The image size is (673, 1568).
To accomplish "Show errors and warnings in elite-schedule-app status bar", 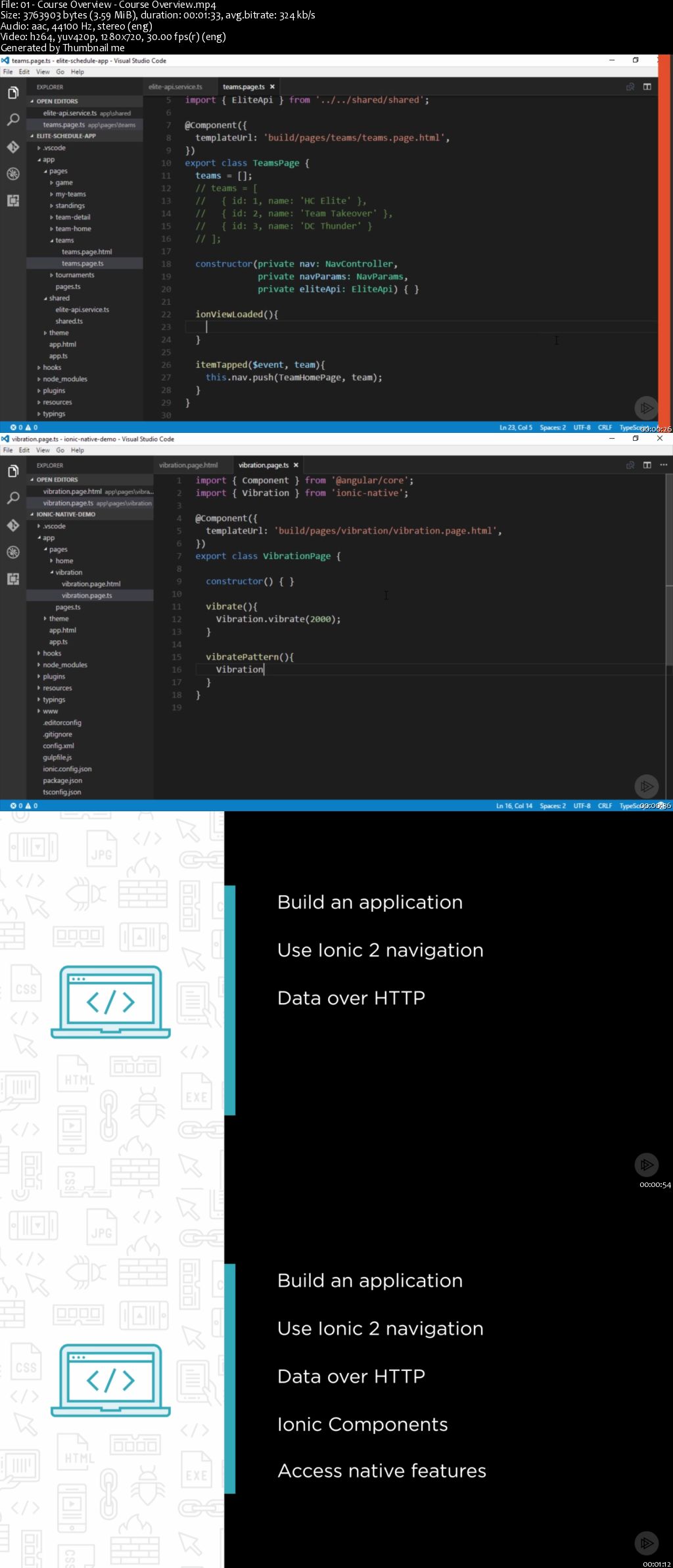I will click(24, 427).
